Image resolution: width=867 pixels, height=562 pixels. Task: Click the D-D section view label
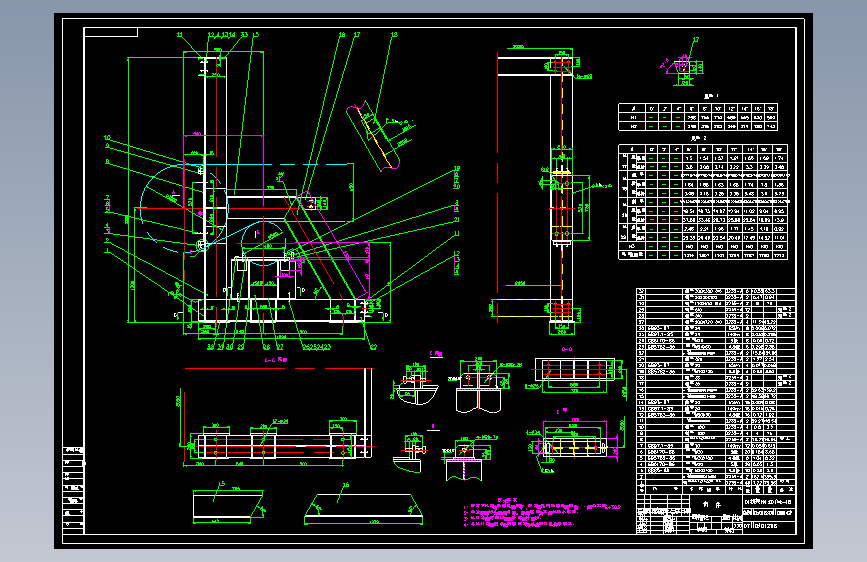coord(567,350)
